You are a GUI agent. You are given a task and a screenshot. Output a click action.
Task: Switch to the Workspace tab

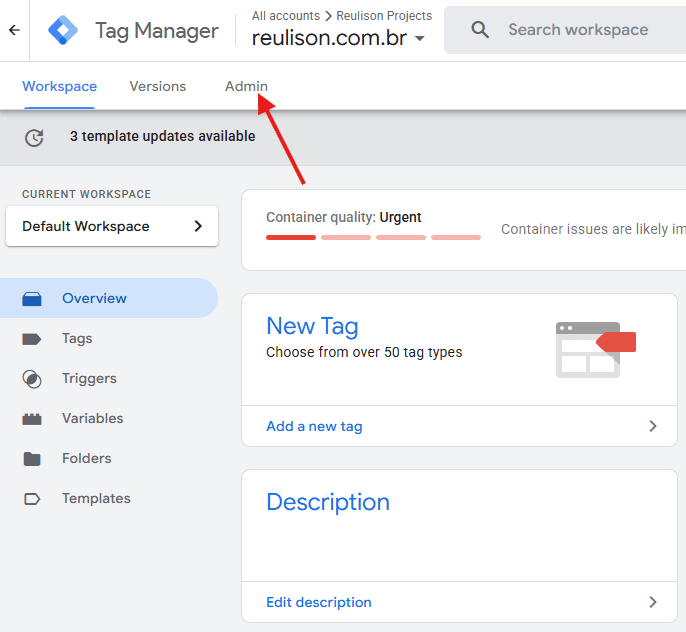[x=60, y=86]
